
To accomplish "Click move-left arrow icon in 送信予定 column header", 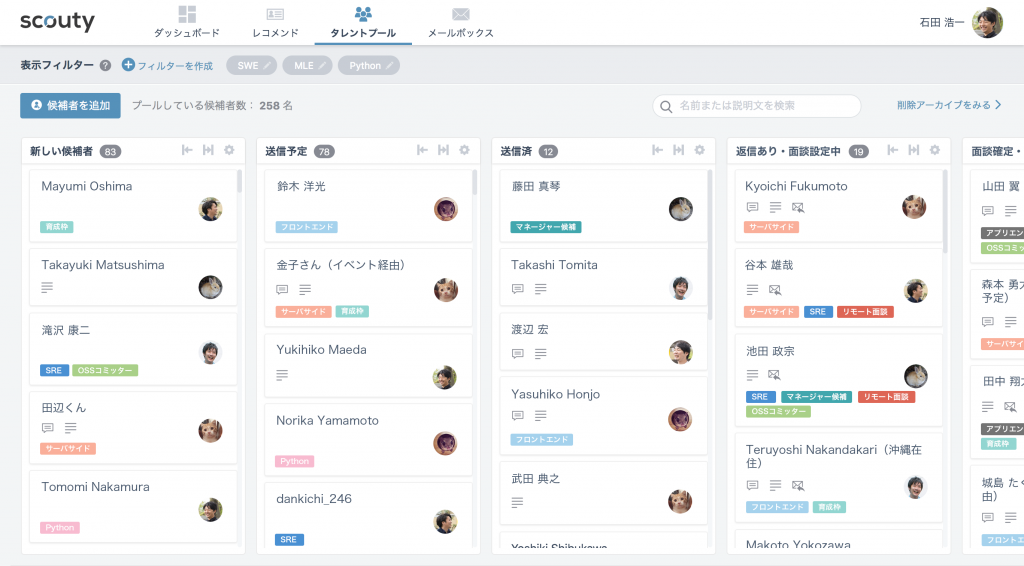I will [422, 150].
